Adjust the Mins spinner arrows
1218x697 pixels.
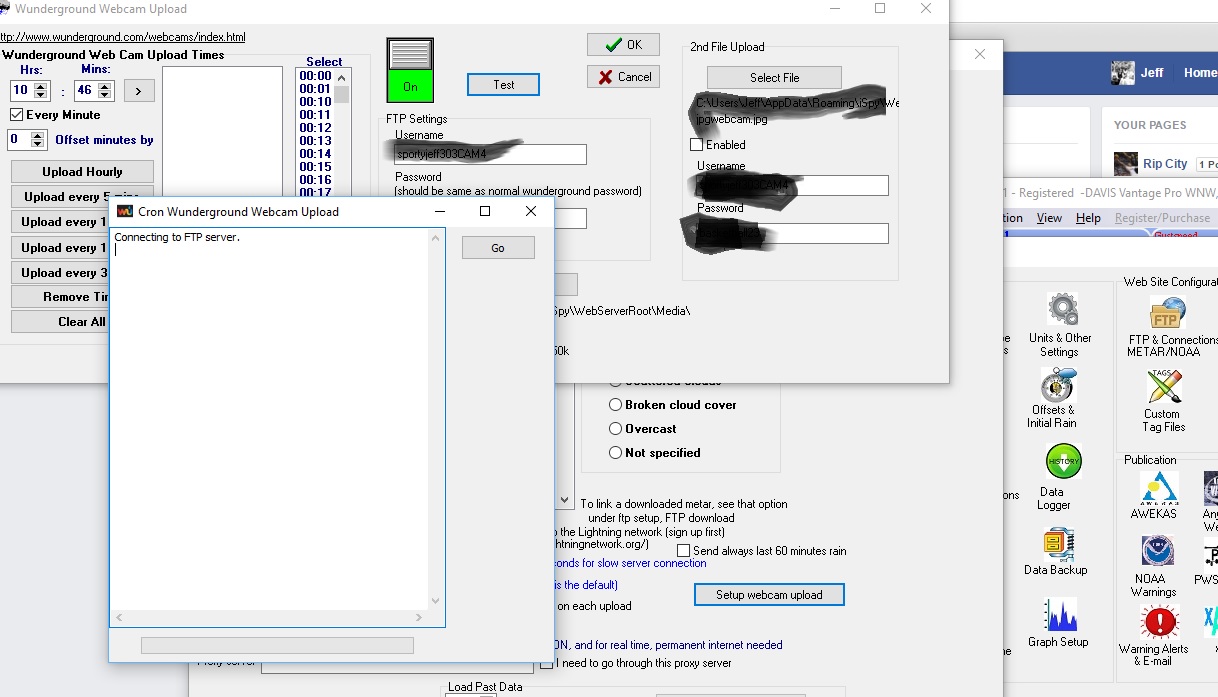click(106, 91)
